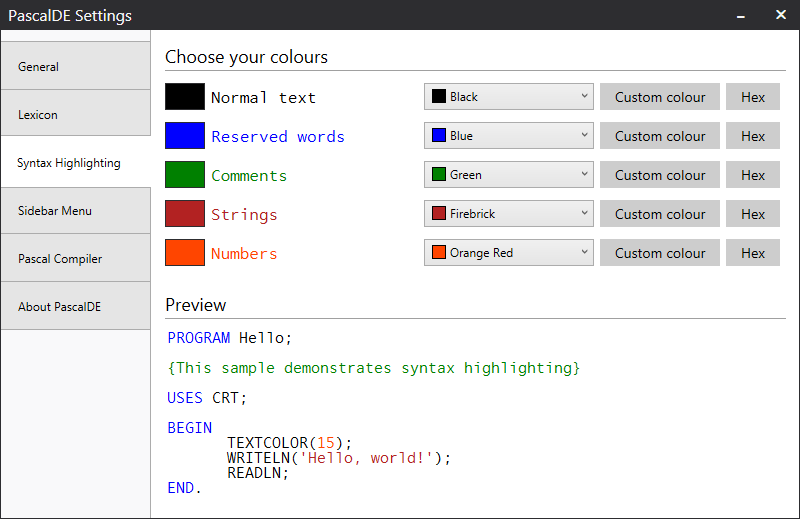The height and width of the screenshot is (519, 800).
Task: Click the Hex button for Numbers
Action: (x=753, y=253)
